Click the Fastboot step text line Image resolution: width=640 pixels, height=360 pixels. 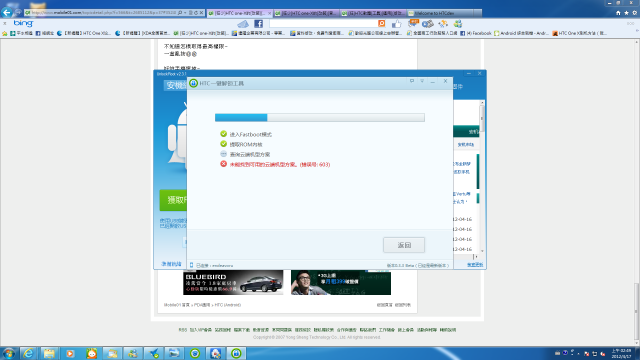point(251,134)
